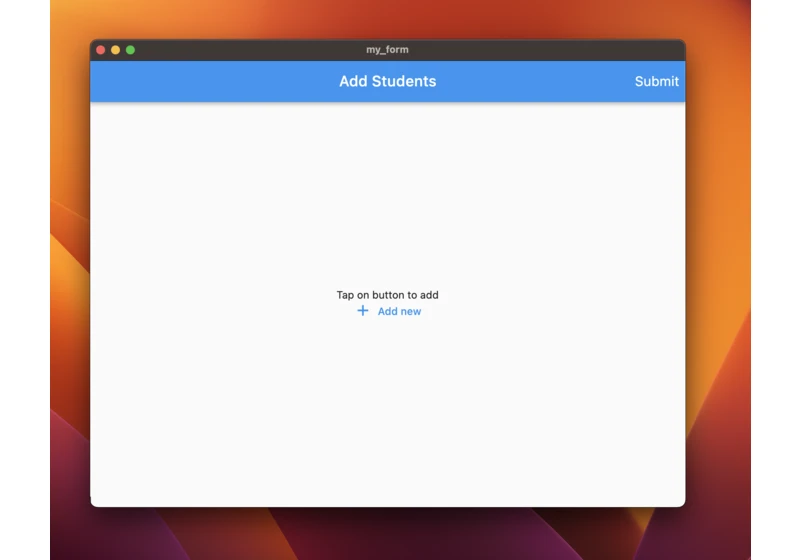Close the my_form window with red button
Viewport: 800px width, 560px height.
(101, 50)
